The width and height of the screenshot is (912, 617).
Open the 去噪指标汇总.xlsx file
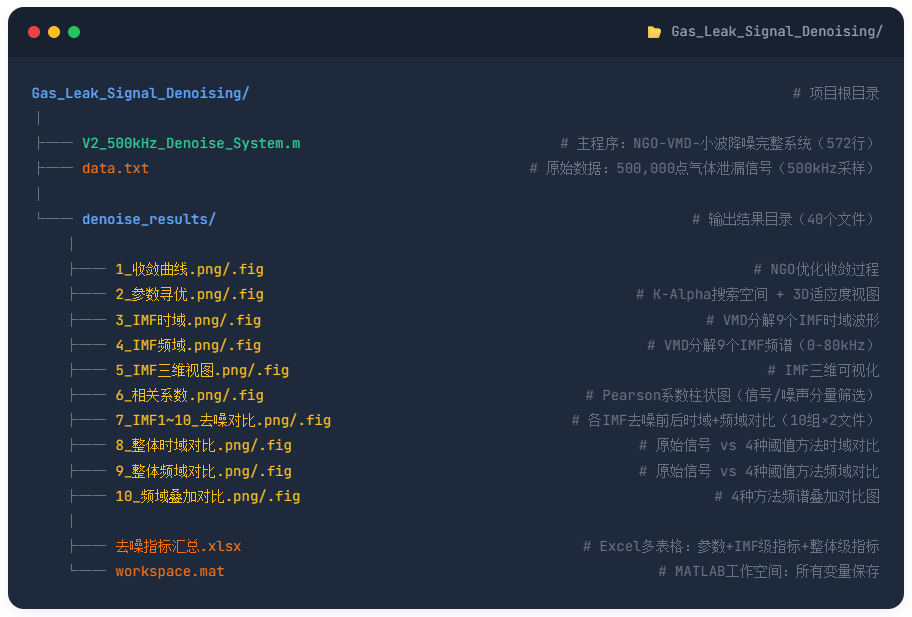(178, 546)
